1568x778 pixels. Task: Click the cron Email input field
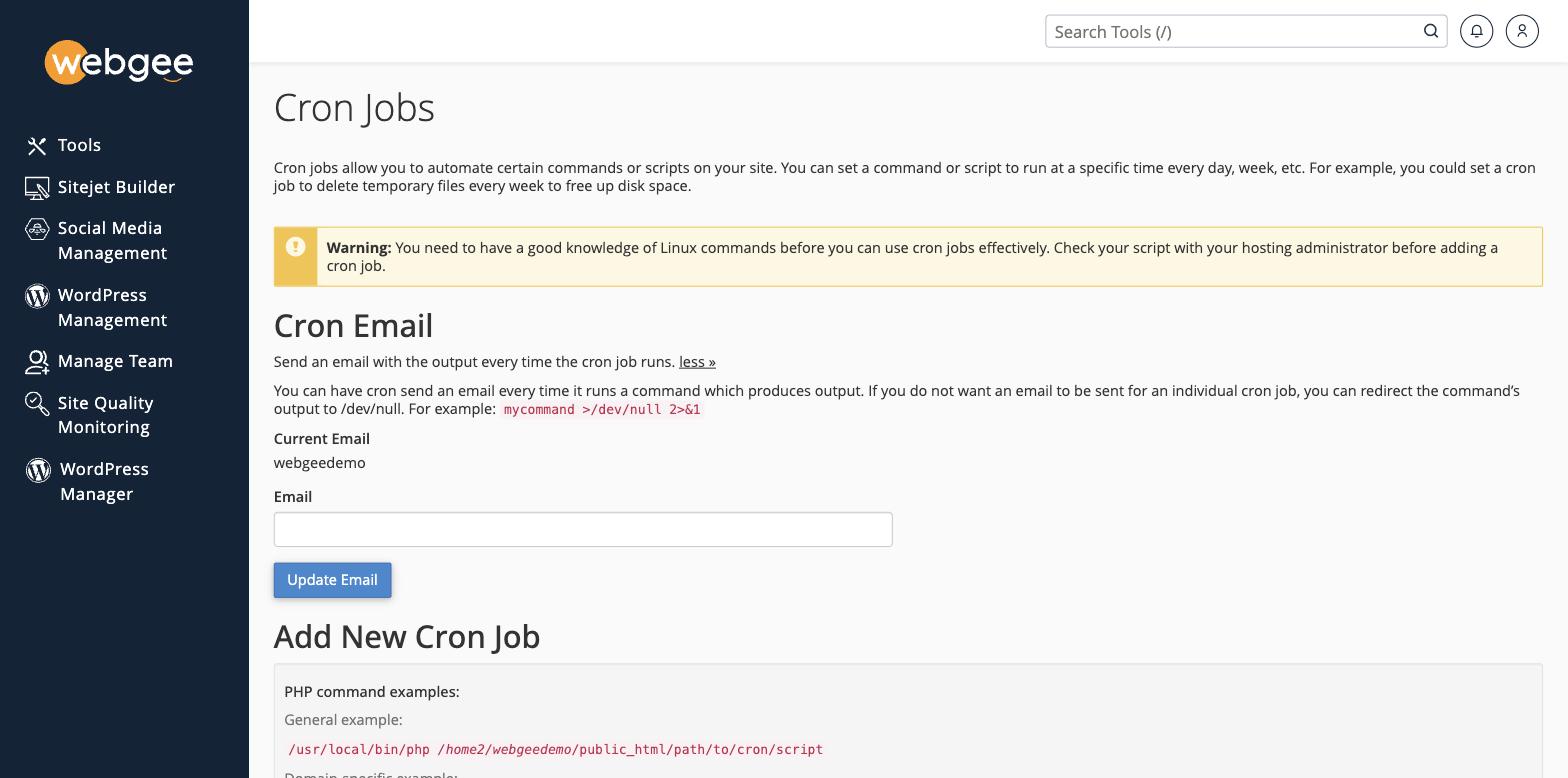[583, 529]
